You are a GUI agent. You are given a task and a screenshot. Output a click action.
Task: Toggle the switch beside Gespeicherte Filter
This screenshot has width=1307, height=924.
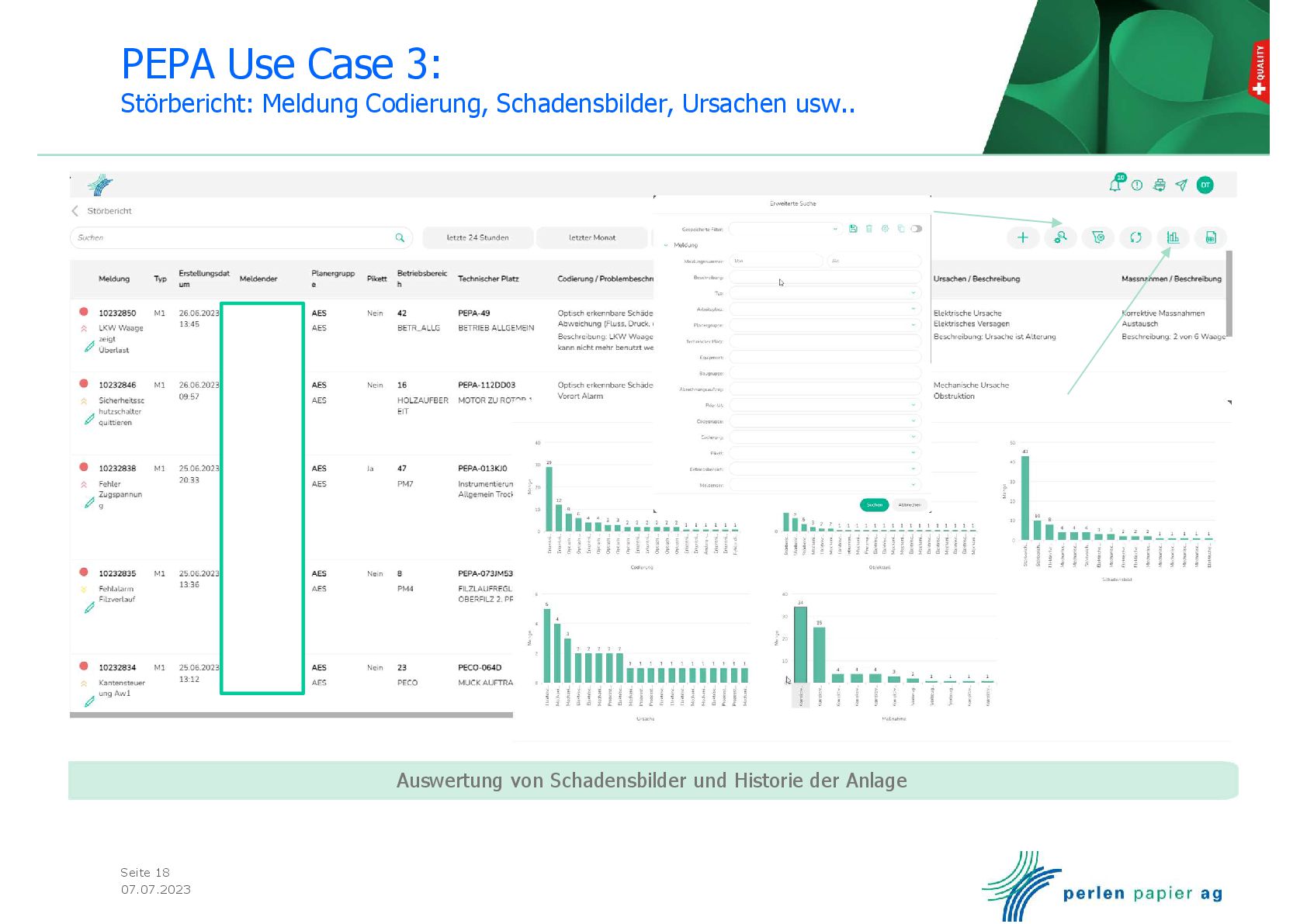point(917,229)
